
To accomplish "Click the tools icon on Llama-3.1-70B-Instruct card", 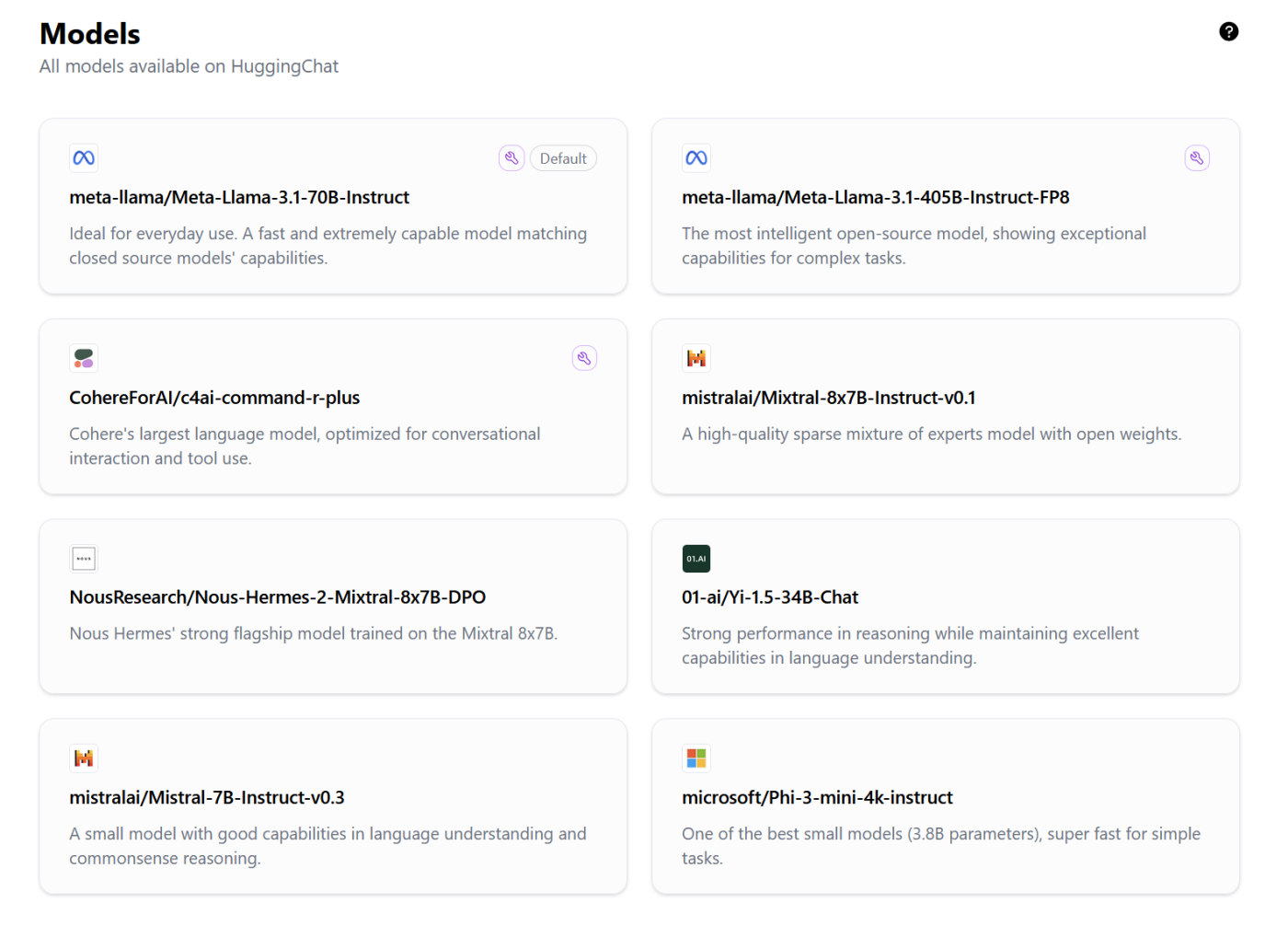I will 512,158.
